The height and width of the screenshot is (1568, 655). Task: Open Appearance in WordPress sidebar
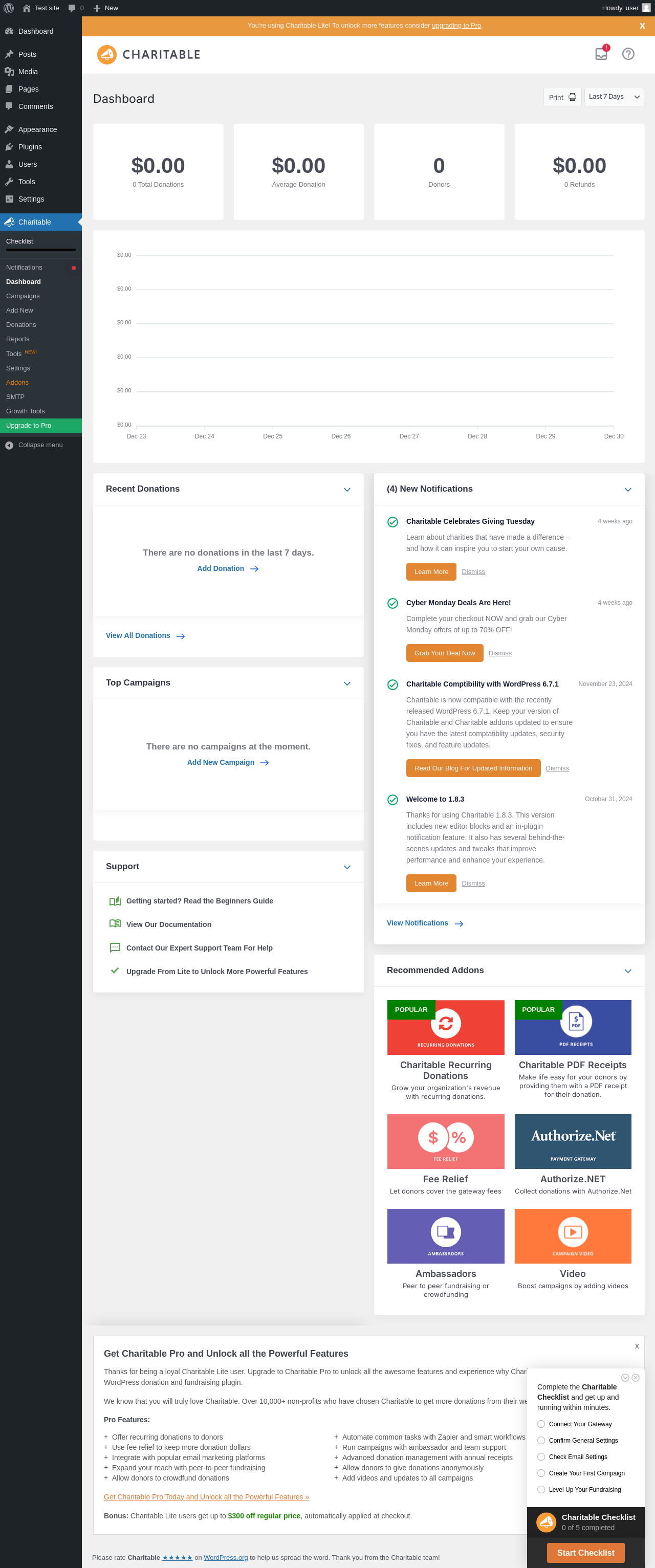(x=41, y=129)
